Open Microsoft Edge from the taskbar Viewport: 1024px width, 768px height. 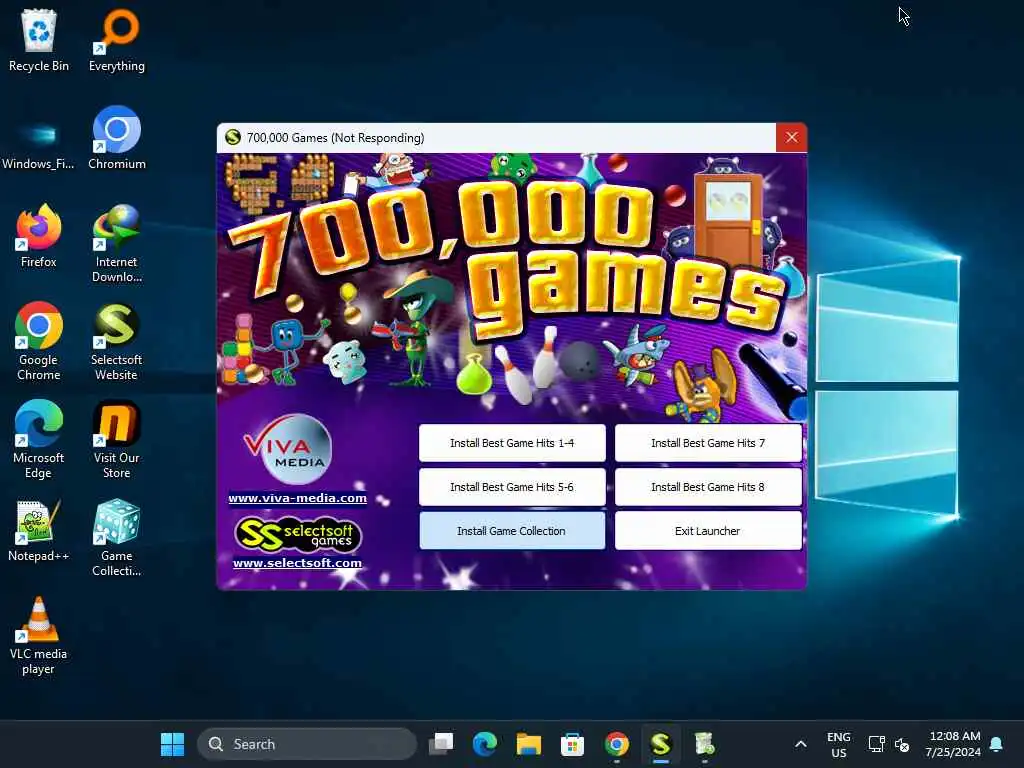click(485, 744)
